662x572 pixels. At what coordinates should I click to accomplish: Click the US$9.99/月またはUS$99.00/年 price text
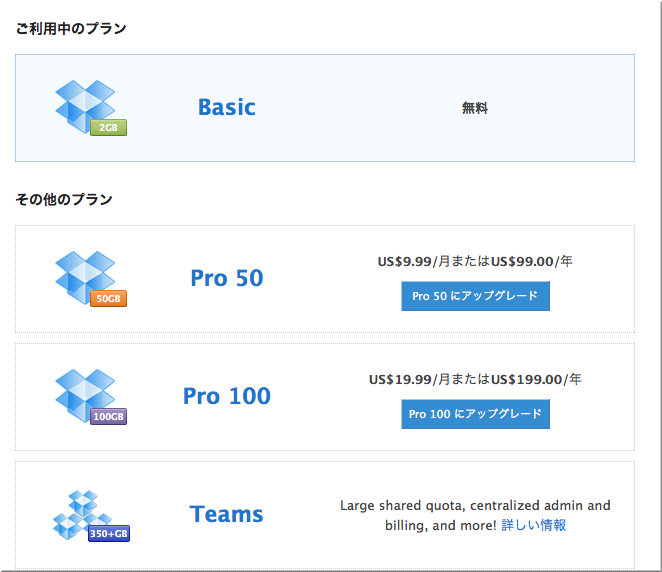coord(475,261)
